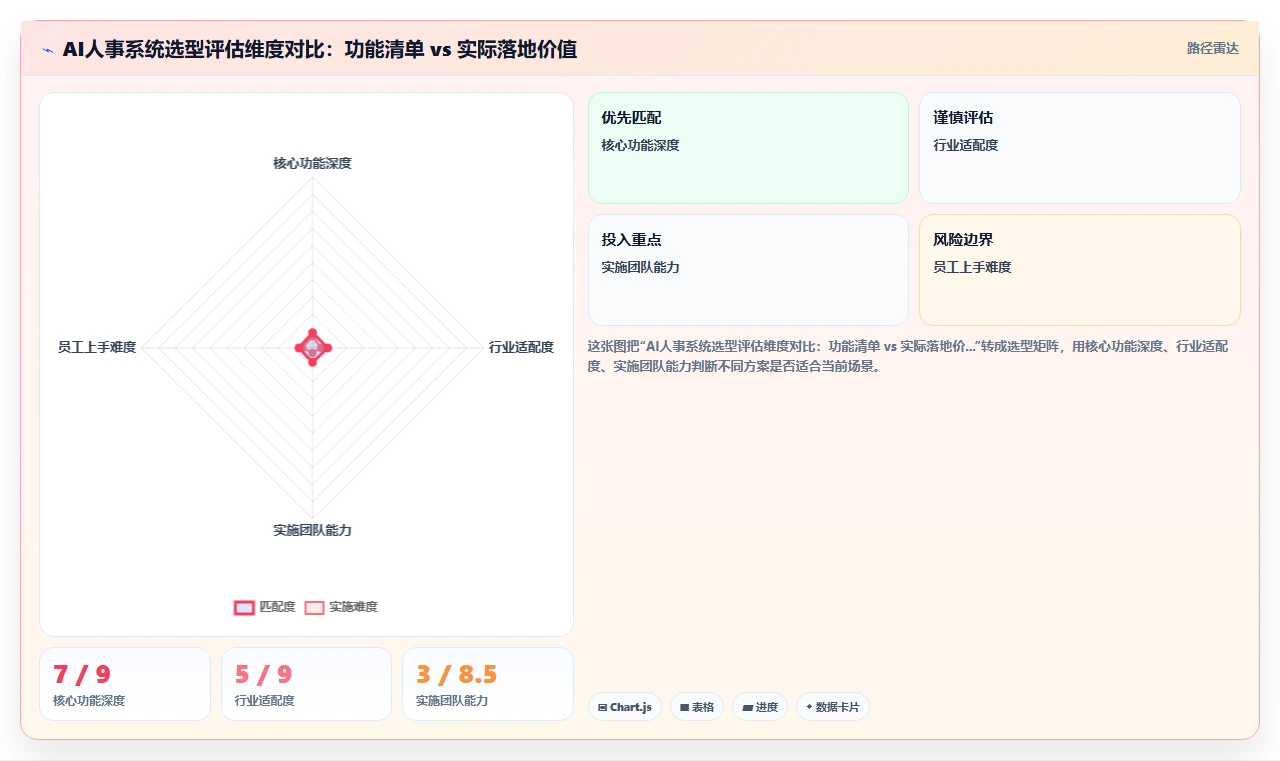The height and width of the screenshot is (761, 1280).
Task: Click the lightning icon before the title
Action: tap(48, 49)
